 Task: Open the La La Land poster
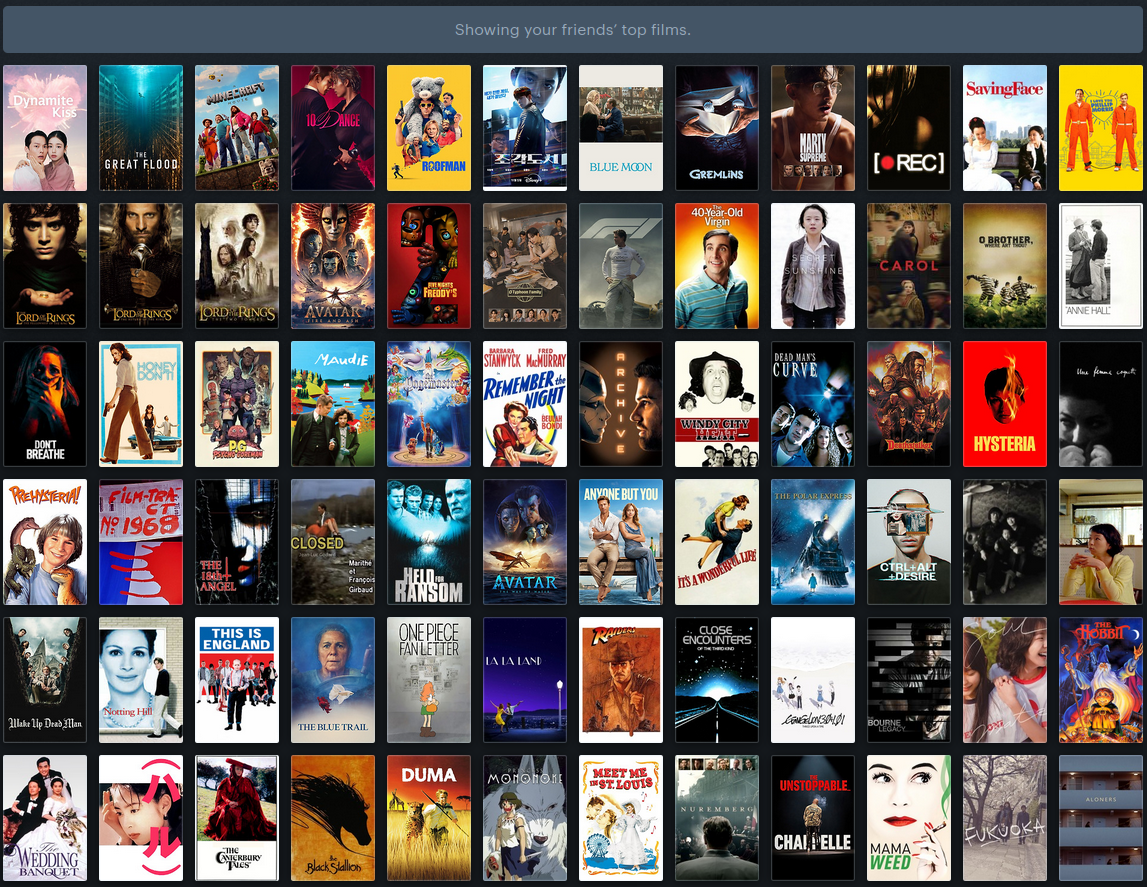pos(525,680)
